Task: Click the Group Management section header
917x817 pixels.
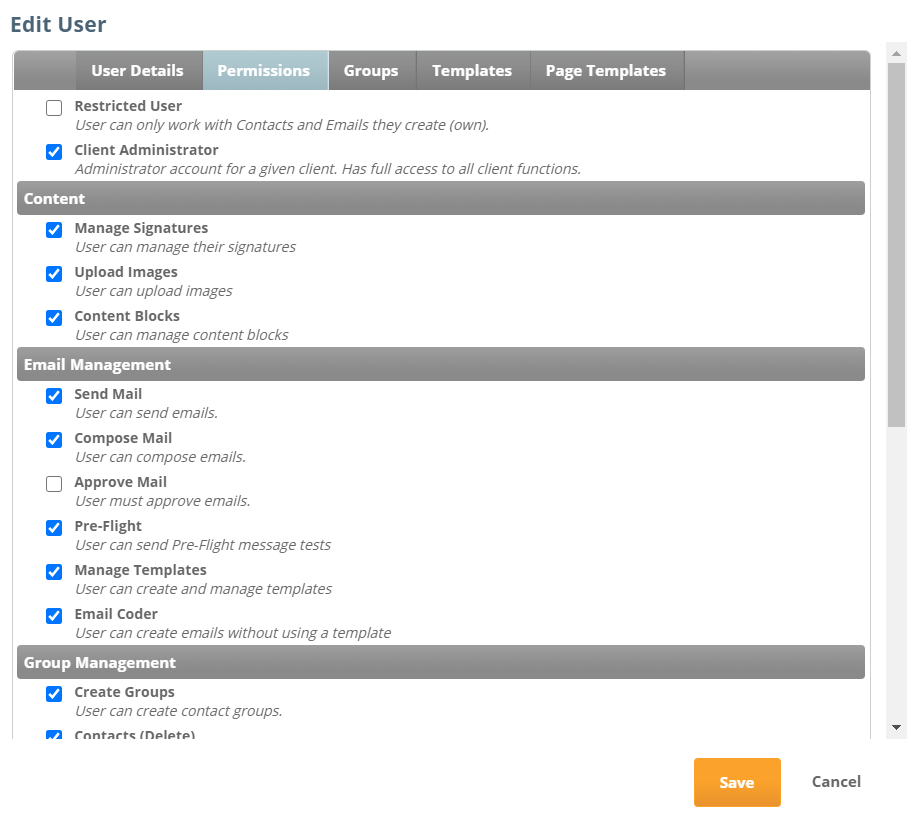Action: (441, 662)
